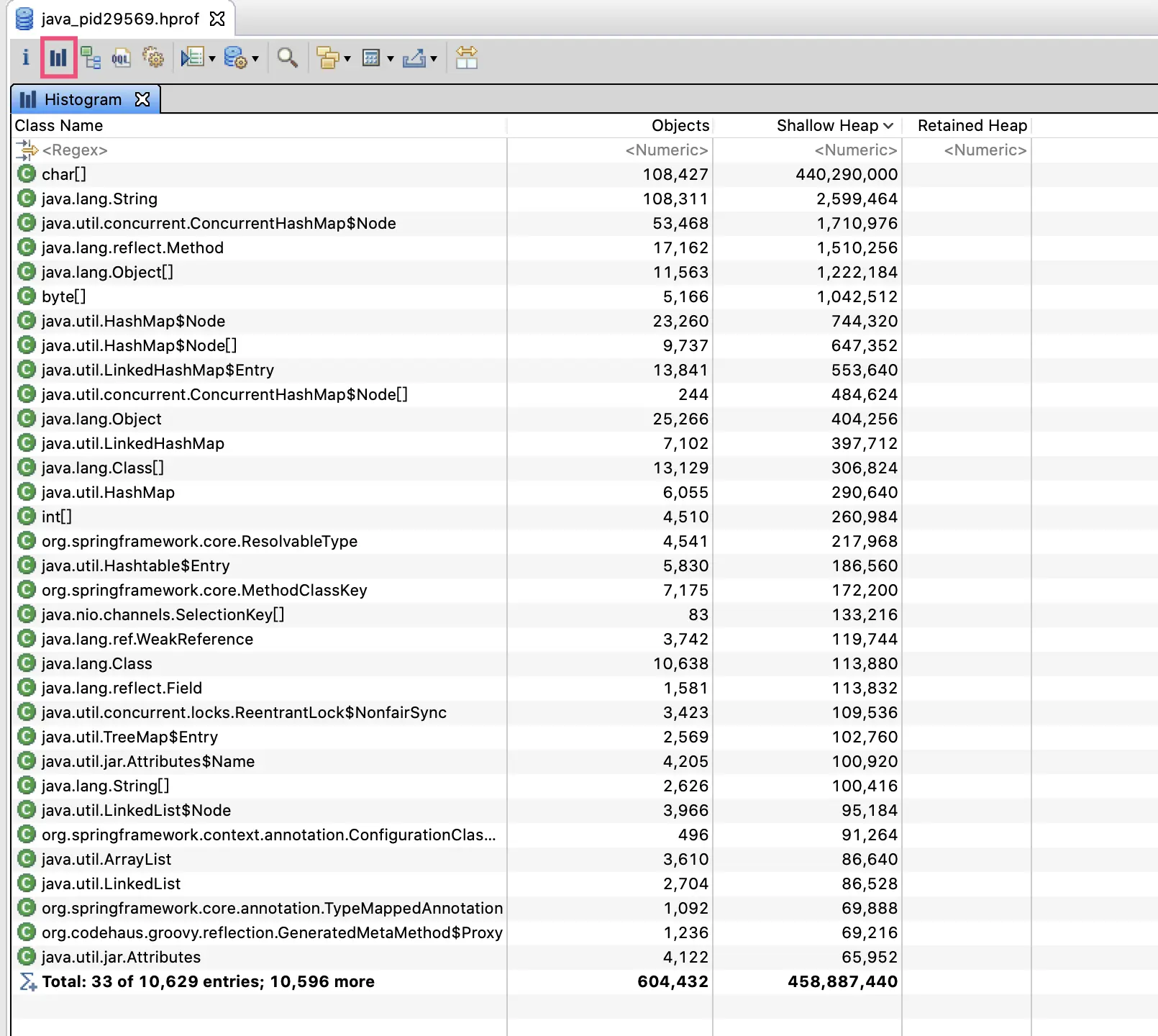Open the thread overview gear icon
The image size is (1158, 1036).
point(153,58)
